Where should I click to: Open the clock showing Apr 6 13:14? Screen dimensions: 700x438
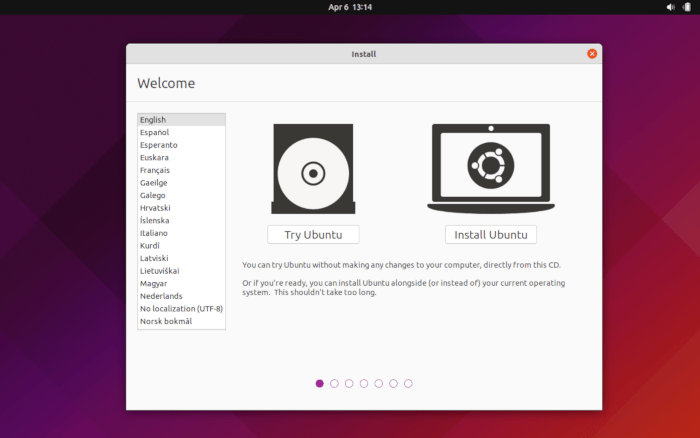point(350,7)
